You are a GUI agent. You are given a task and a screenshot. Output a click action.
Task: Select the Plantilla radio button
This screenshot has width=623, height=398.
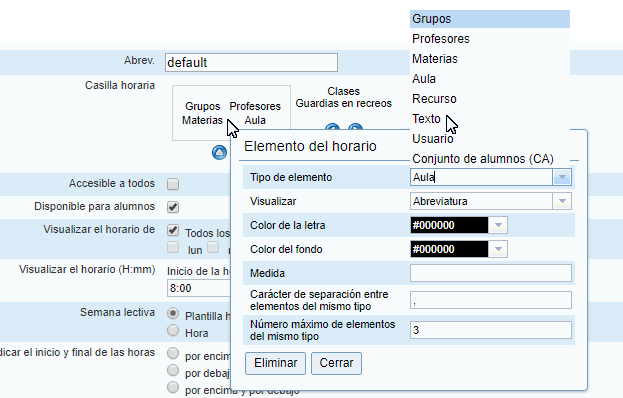173,313
